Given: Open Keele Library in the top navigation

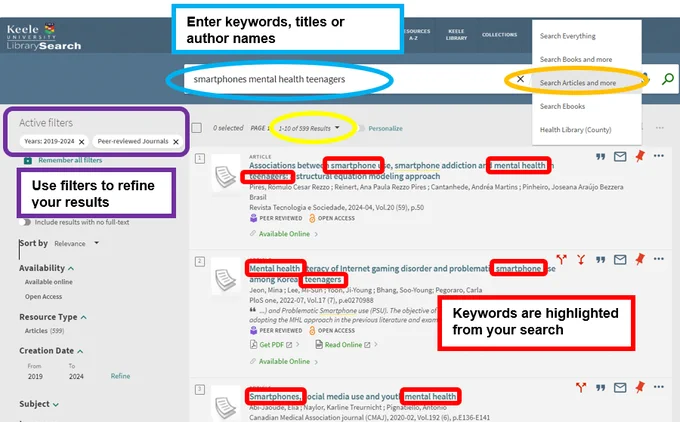Looking at the screenshot, I should [x=456, y=34].
